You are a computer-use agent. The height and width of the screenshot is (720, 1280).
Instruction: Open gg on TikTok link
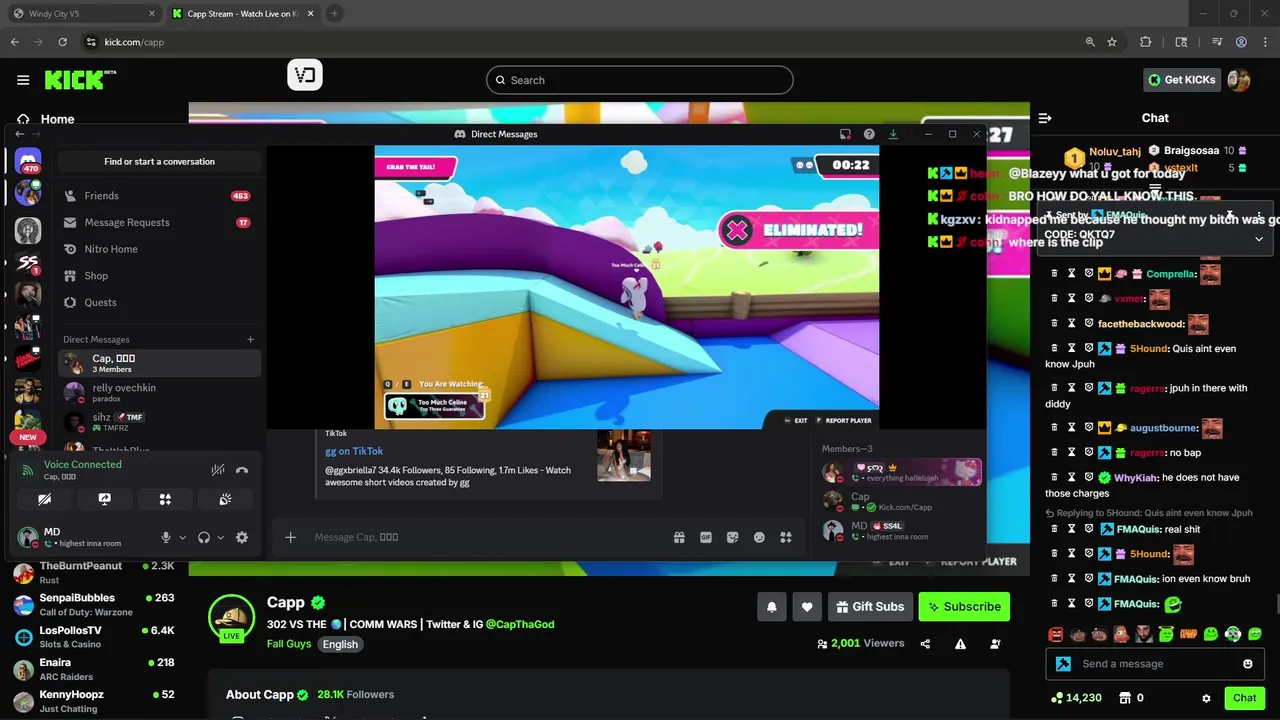tap(354, 451)
